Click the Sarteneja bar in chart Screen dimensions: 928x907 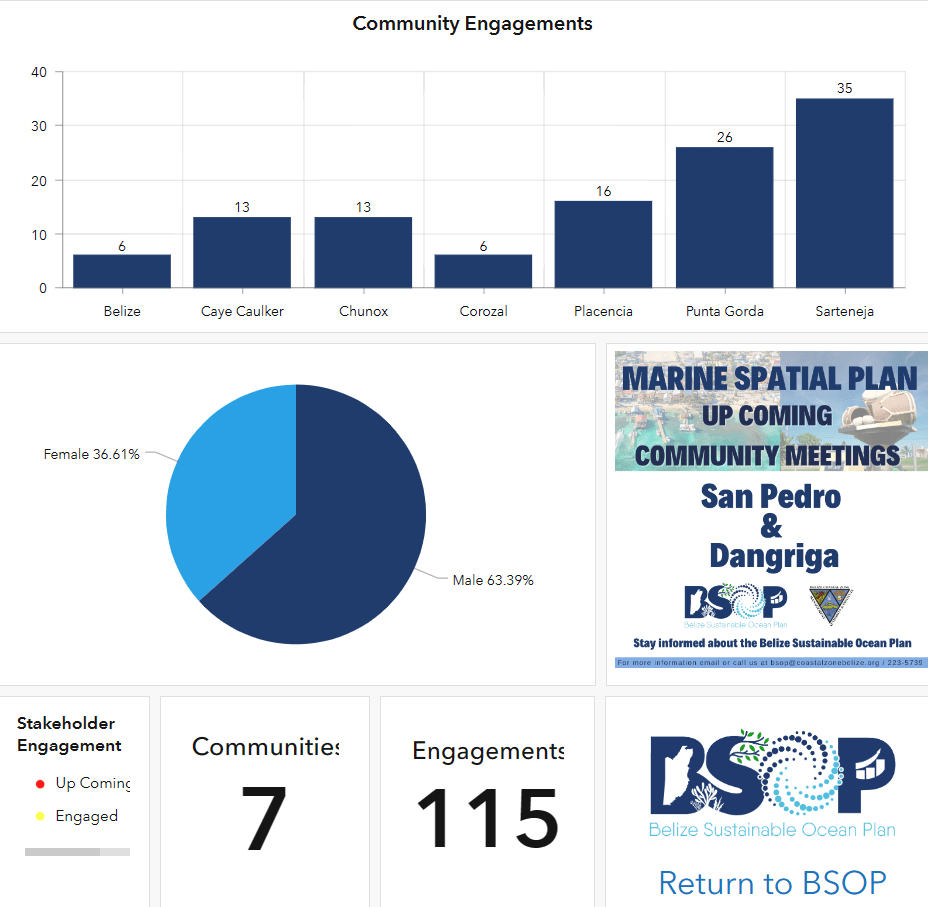click(844, 193)
